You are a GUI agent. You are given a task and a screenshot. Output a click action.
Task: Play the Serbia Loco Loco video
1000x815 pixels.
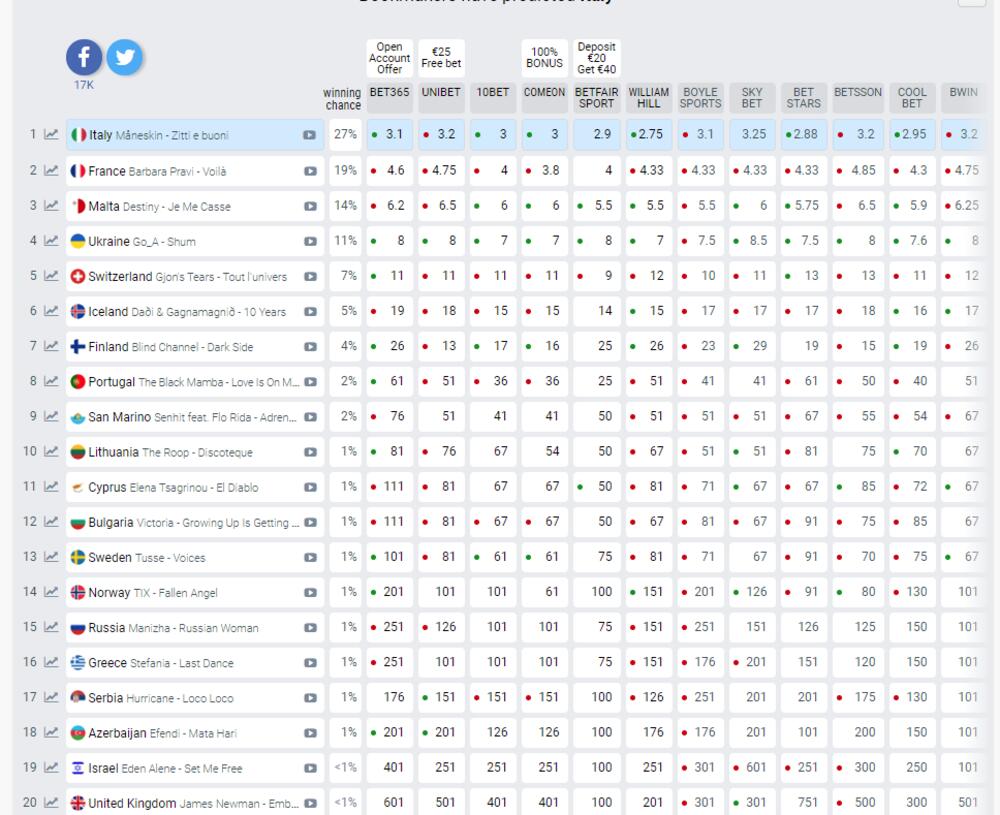[x=310, y=698]
